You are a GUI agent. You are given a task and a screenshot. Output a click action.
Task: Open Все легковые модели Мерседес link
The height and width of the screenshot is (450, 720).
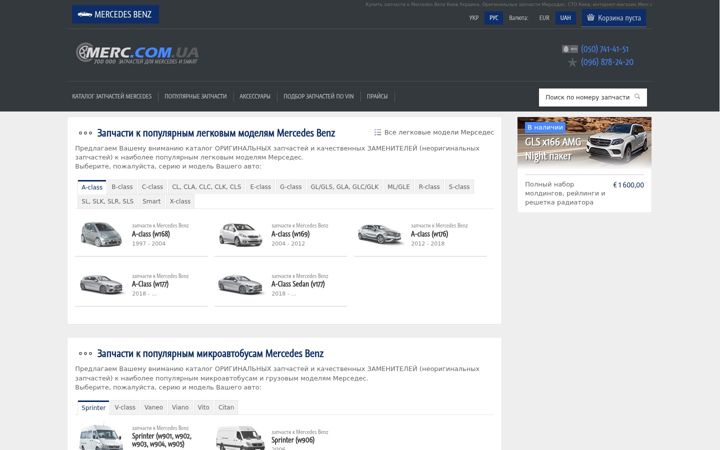pos(439,132)
